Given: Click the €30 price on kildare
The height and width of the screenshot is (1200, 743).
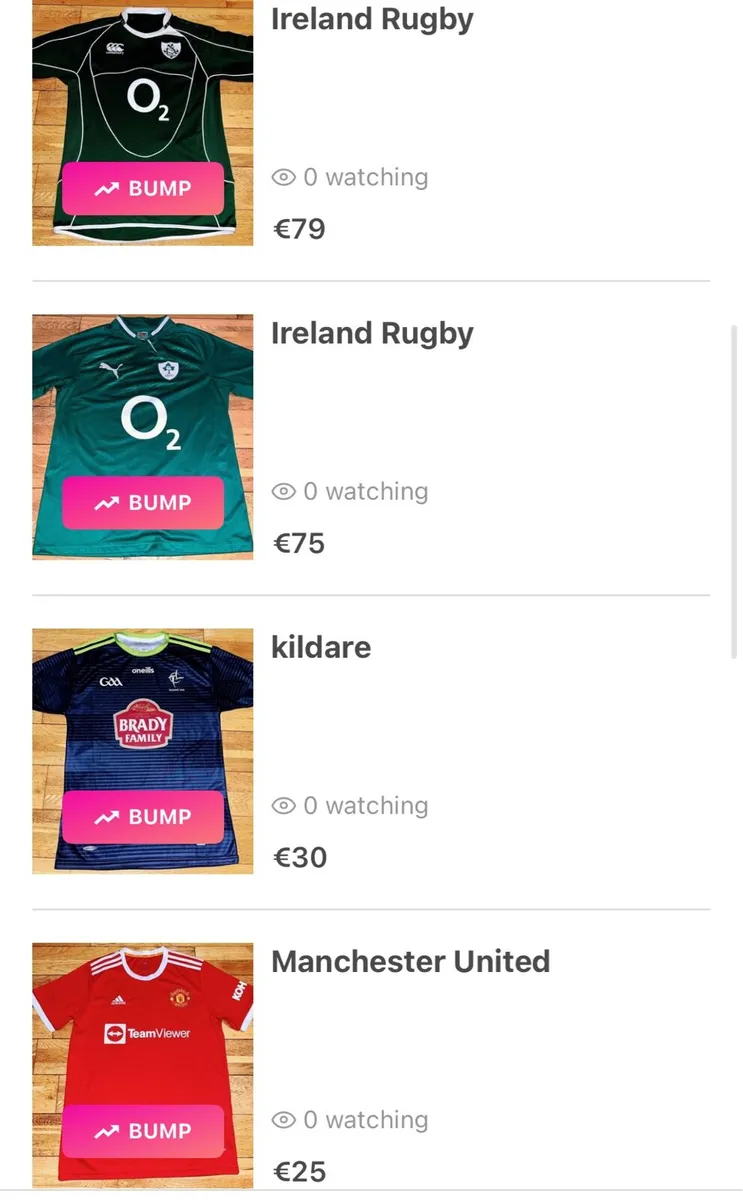Looking at the screenshot, I should (x=300, y=857).
